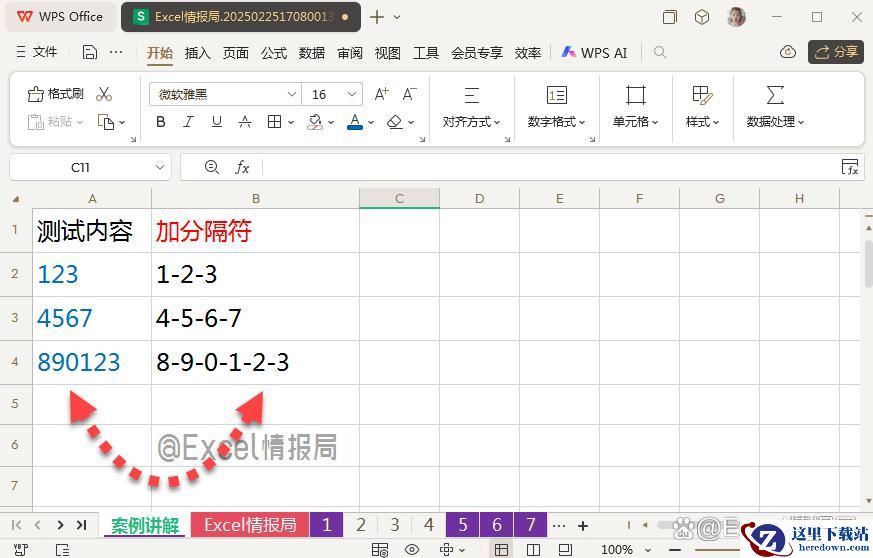Toggle Strikethrough formatting
This screenshot has height=558, width=873.
244,121
